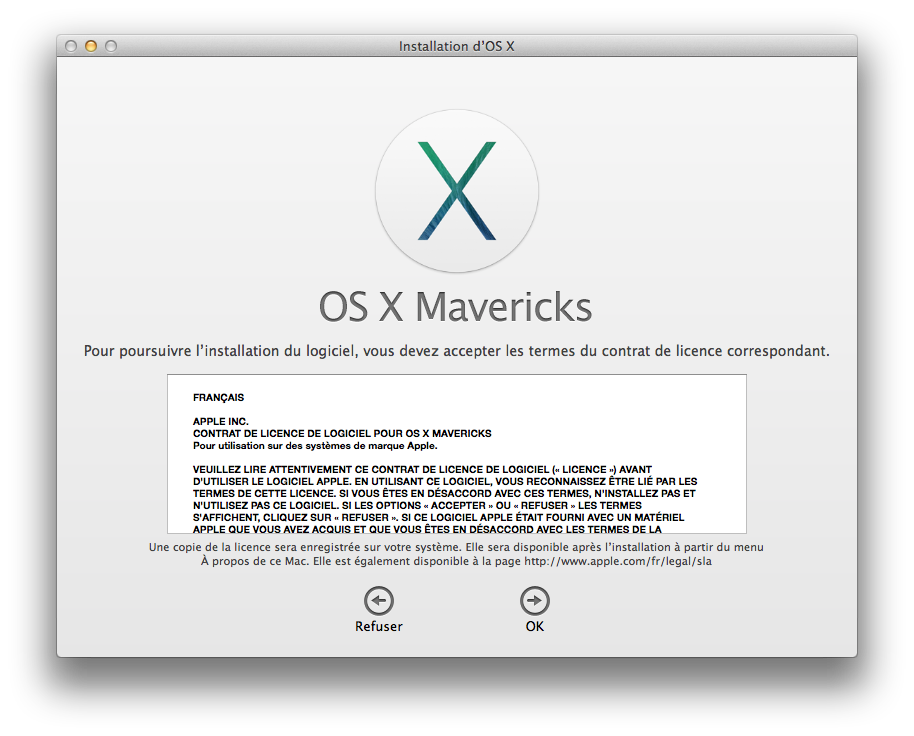Minimize the window with the yellow button
The image size is (914, 736).
pos(91,46)
